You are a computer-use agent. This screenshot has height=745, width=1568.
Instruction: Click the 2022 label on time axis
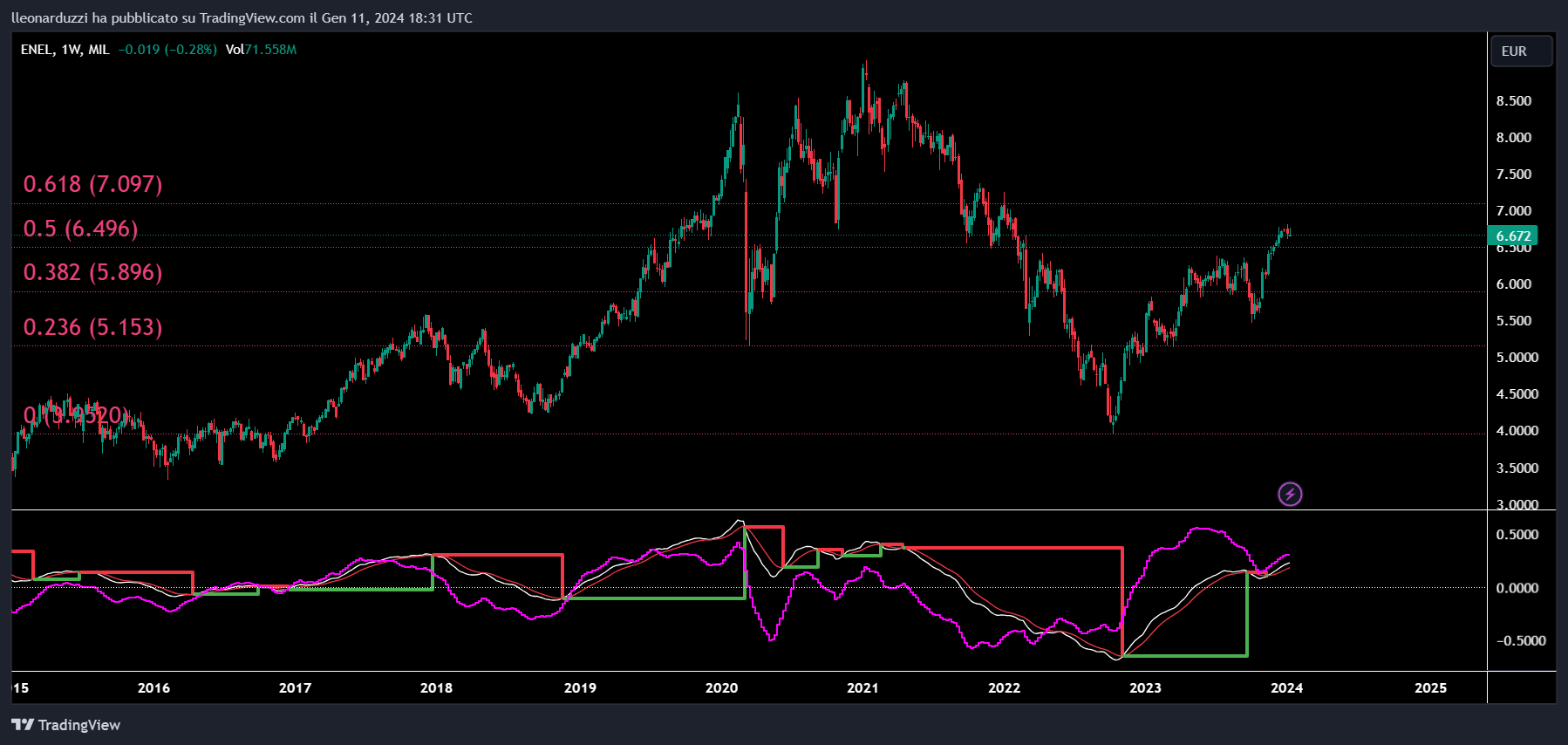pyautogui.click(x=1005, y=688)
